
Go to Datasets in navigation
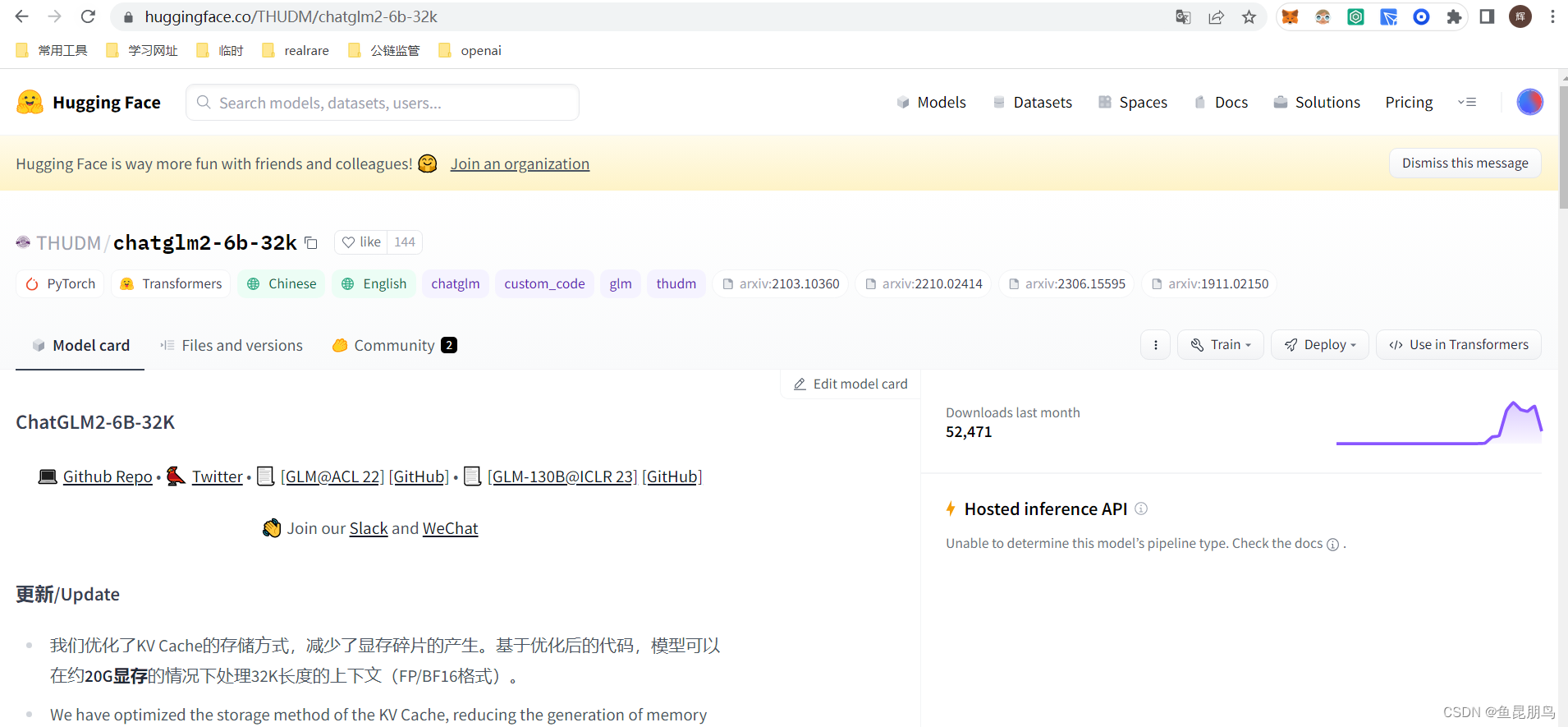click(x=1032, y=102)
